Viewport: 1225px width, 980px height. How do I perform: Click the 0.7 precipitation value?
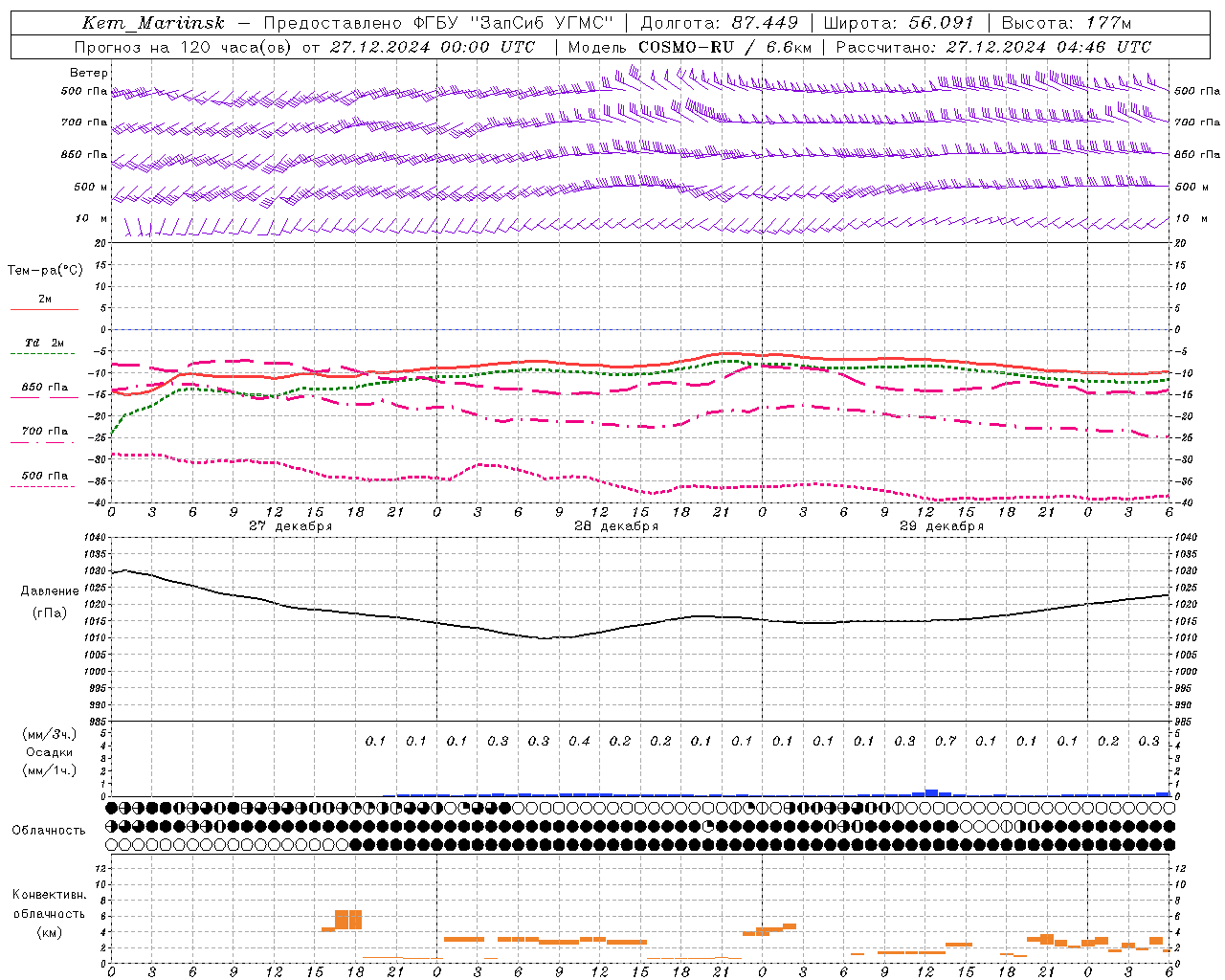point(946,742)
